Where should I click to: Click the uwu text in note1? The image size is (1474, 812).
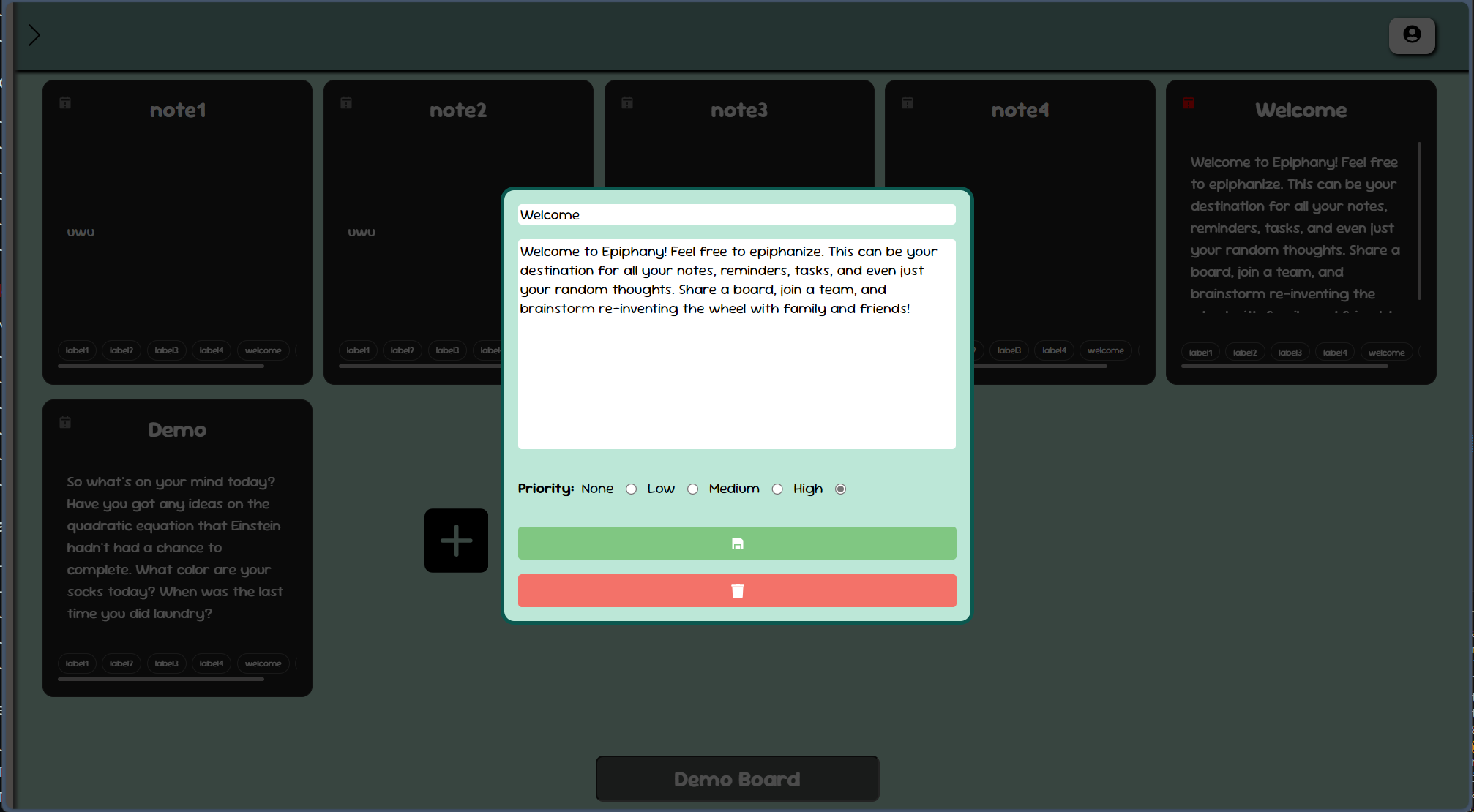(x=81, y=232)
